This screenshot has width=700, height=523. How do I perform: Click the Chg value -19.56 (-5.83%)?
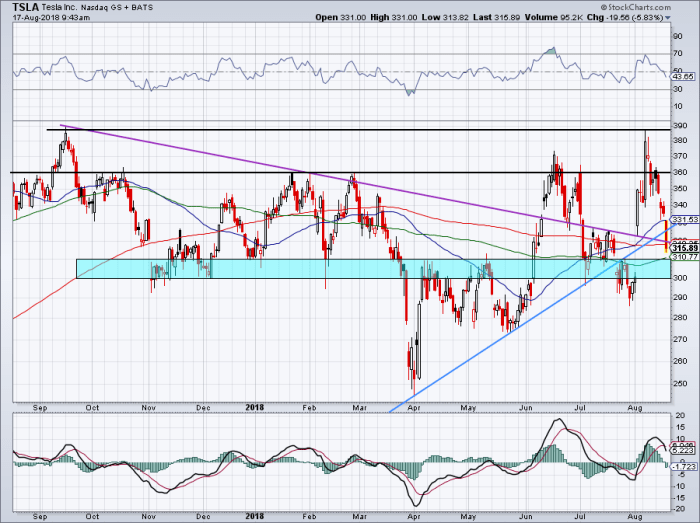coord(633,17)
